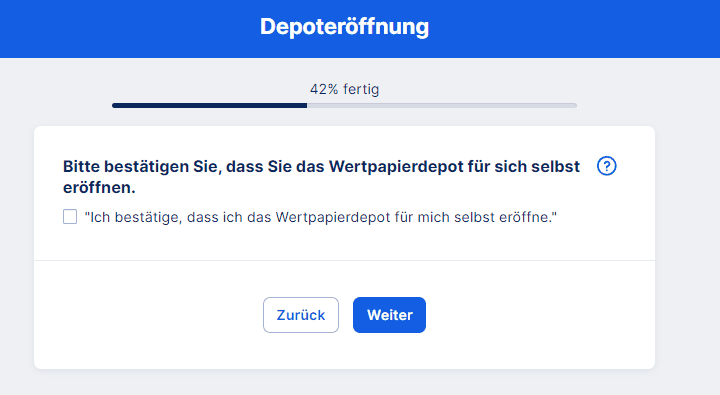Return to previous step via Zurück
This screenshot has height=395, width=720.
(x=301, y=315)
